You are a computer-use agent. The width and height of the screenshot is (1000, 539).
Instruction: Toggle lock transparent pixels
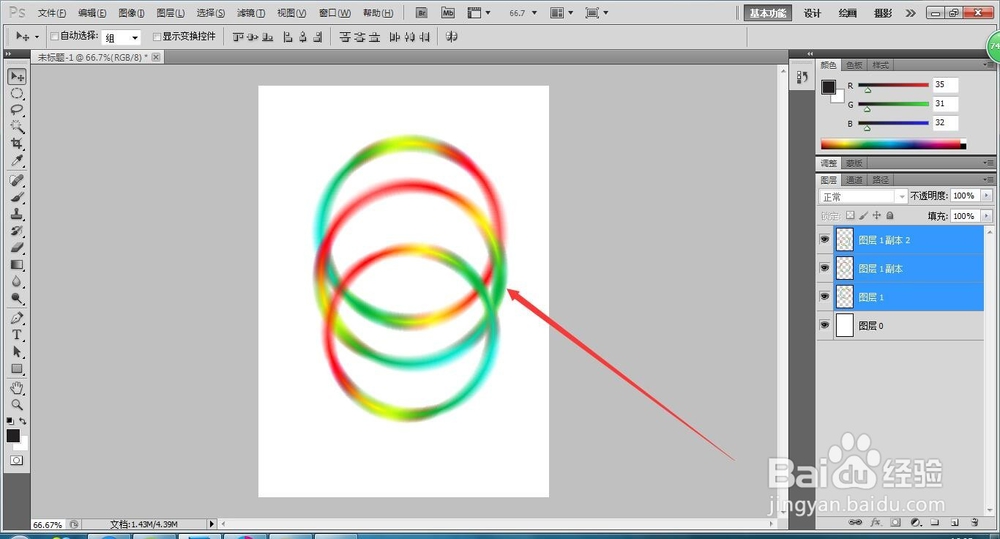[x=850, y=216]
